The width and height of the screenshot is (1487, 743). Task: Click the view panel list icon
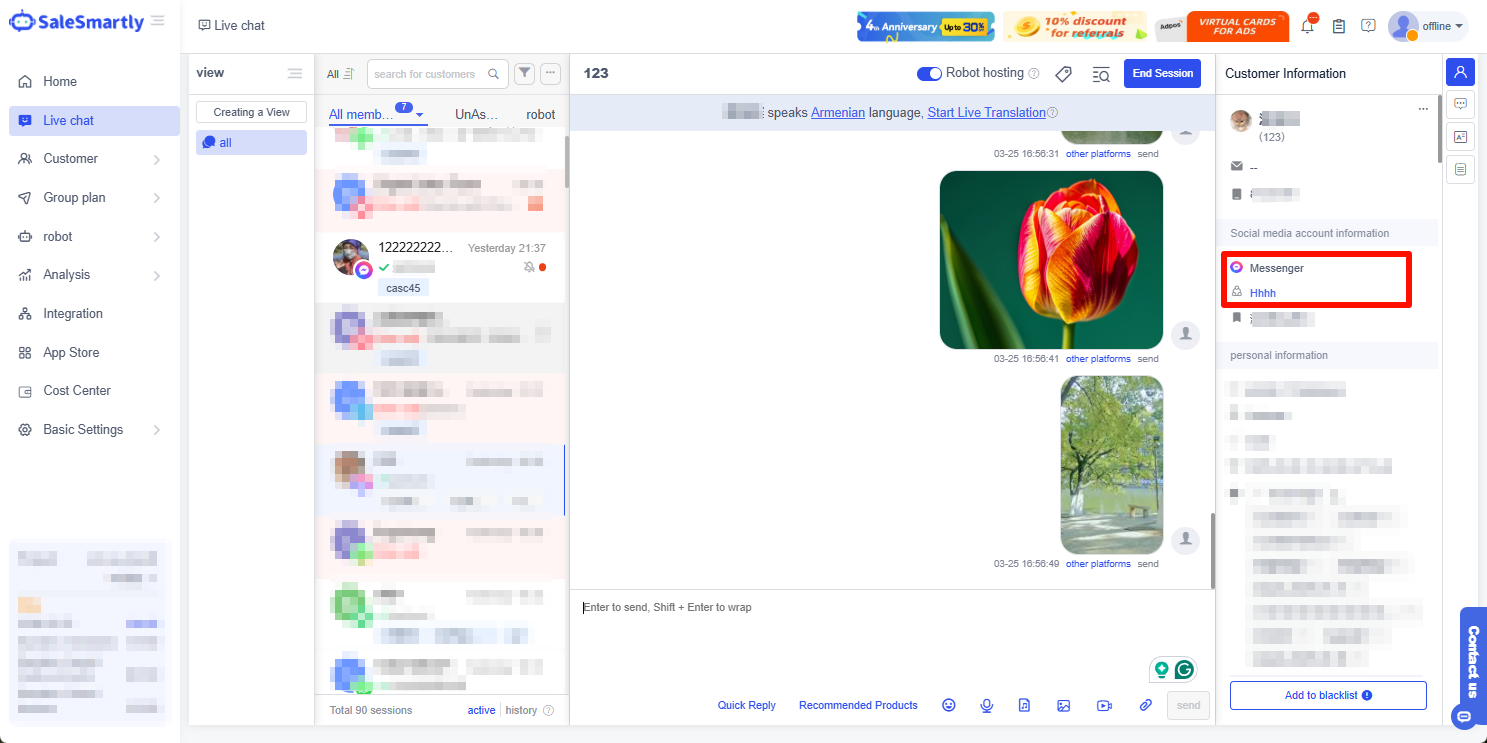pyautogui.click(x=295, y=73)
